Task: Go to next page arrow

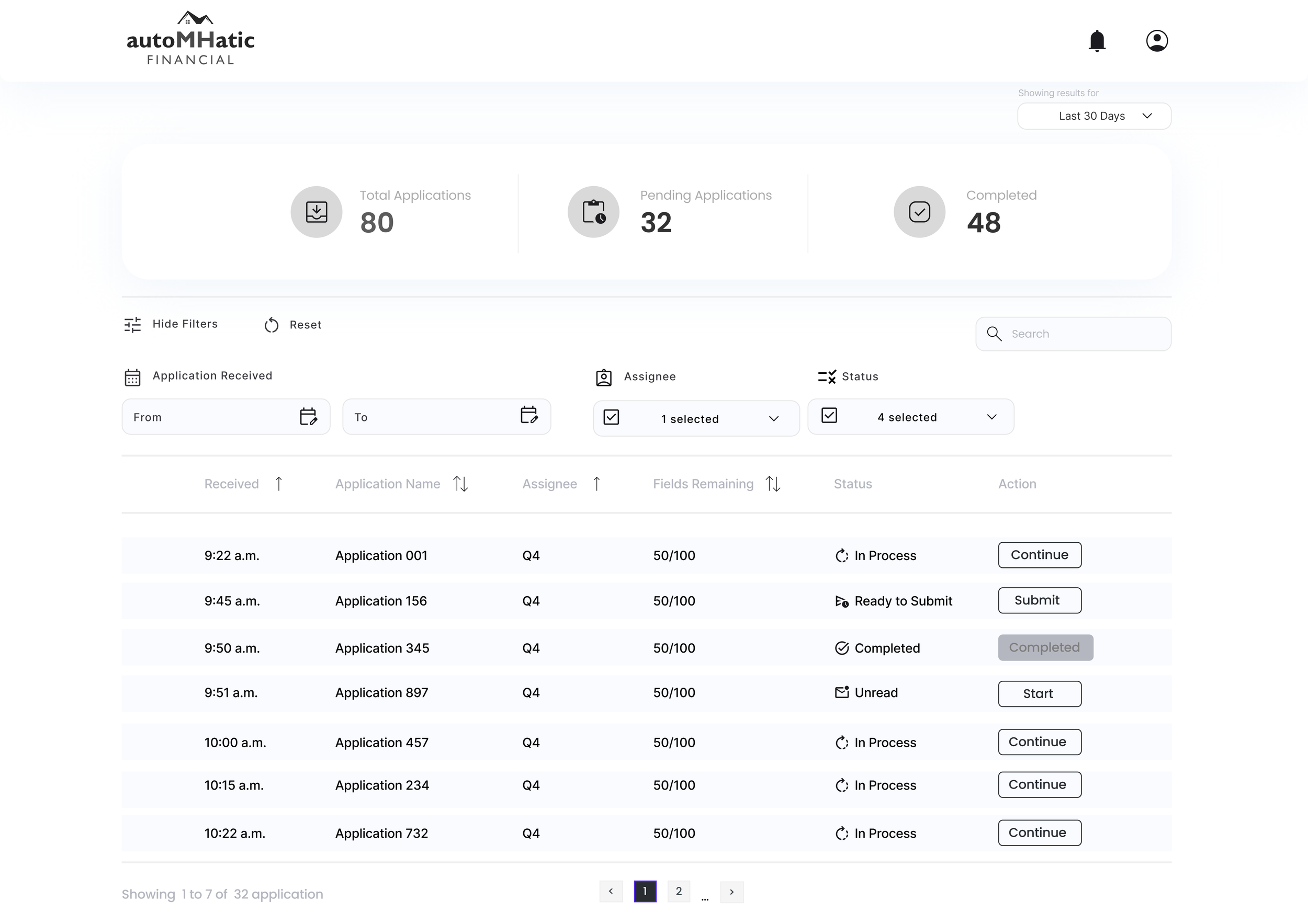Action: tap(731, 892)
